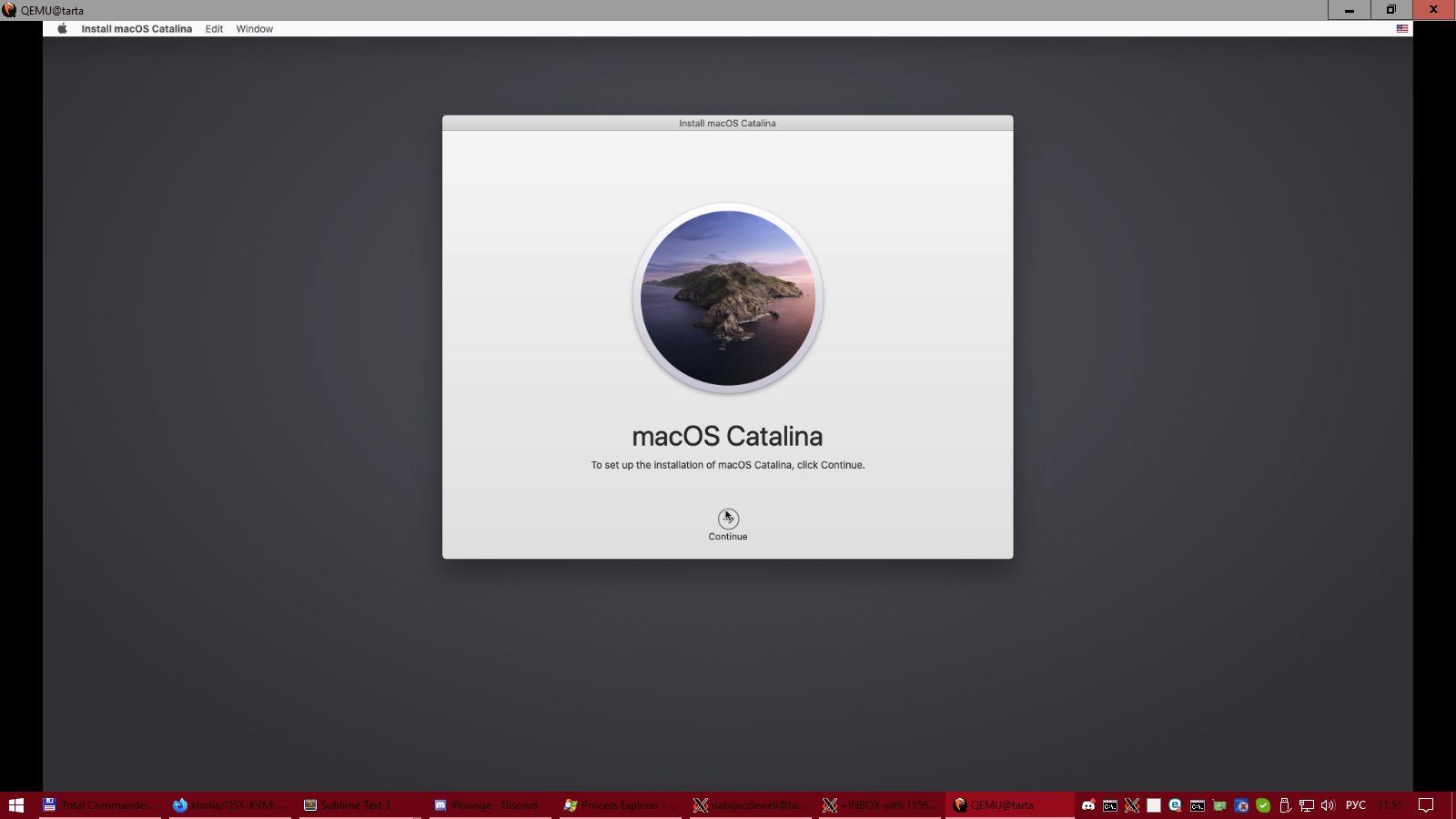Image resolution: width=1456 pixels, height=819 pixels.
Task: Open the Window menu
Action: [x=255, y=29]
